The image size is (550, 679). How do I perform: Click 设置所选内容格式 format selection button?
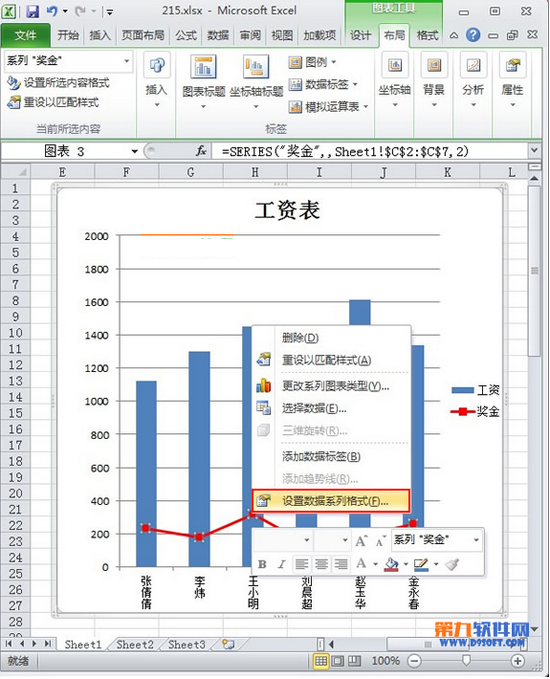(59, 82)
